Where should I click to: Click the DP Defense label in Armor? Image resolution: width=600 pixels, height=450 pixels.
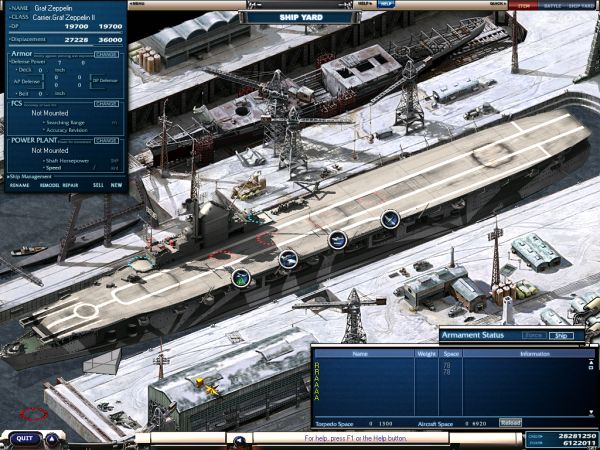105,80
